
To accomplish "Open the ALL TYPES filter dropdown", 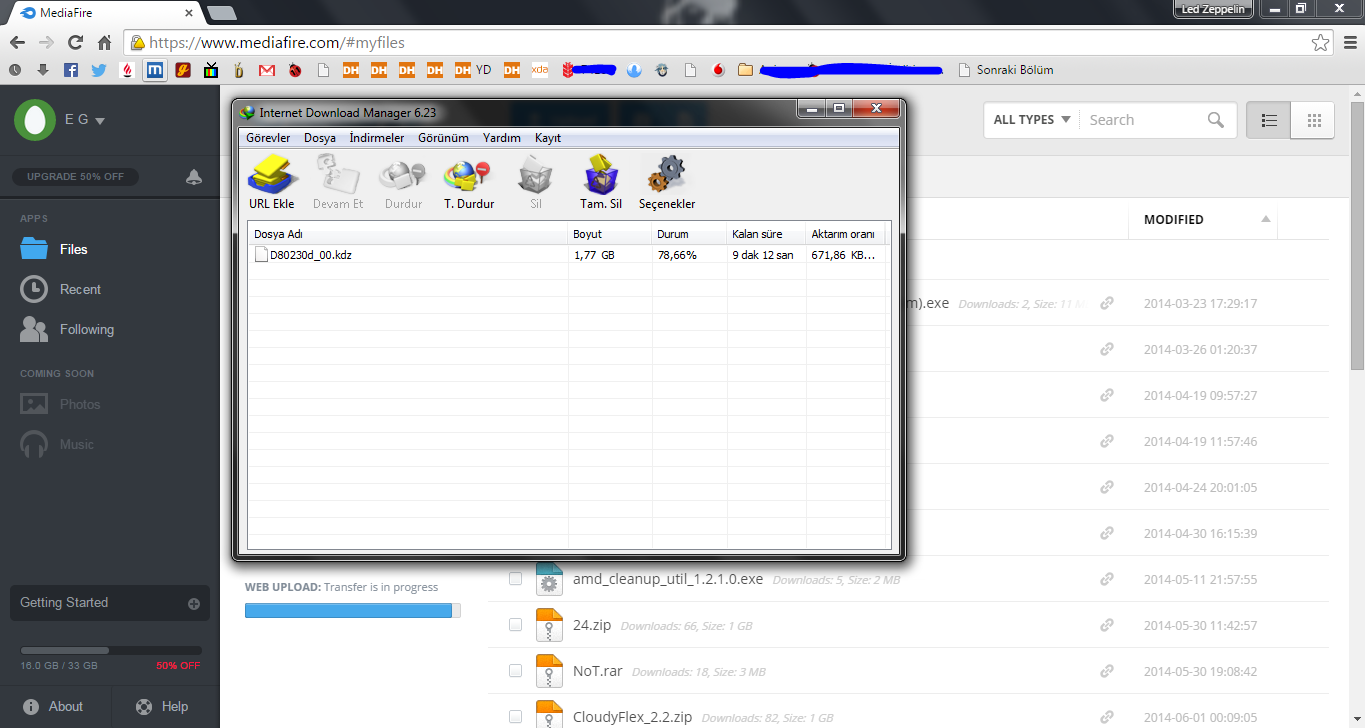I will (x=1032, y=120).
